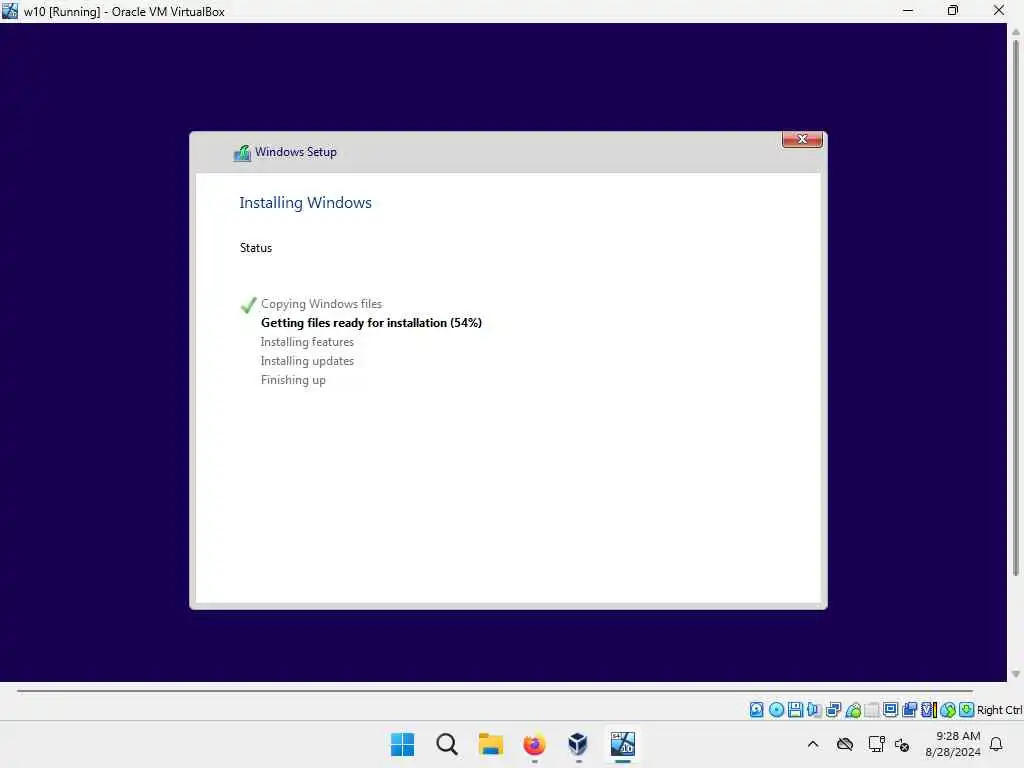Viewport: 1024px width, 768px height.
Task: Click the 'Installing updates' step
Action: [307, 360]
